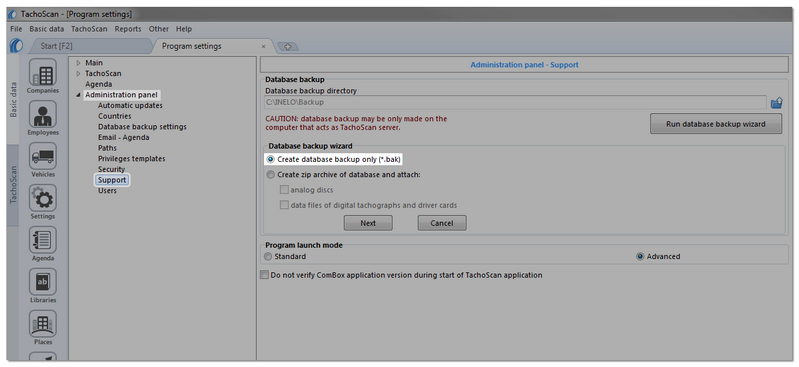Open the Basic data menu
Viewport: 799px width, 367px height.
[46, 29]
